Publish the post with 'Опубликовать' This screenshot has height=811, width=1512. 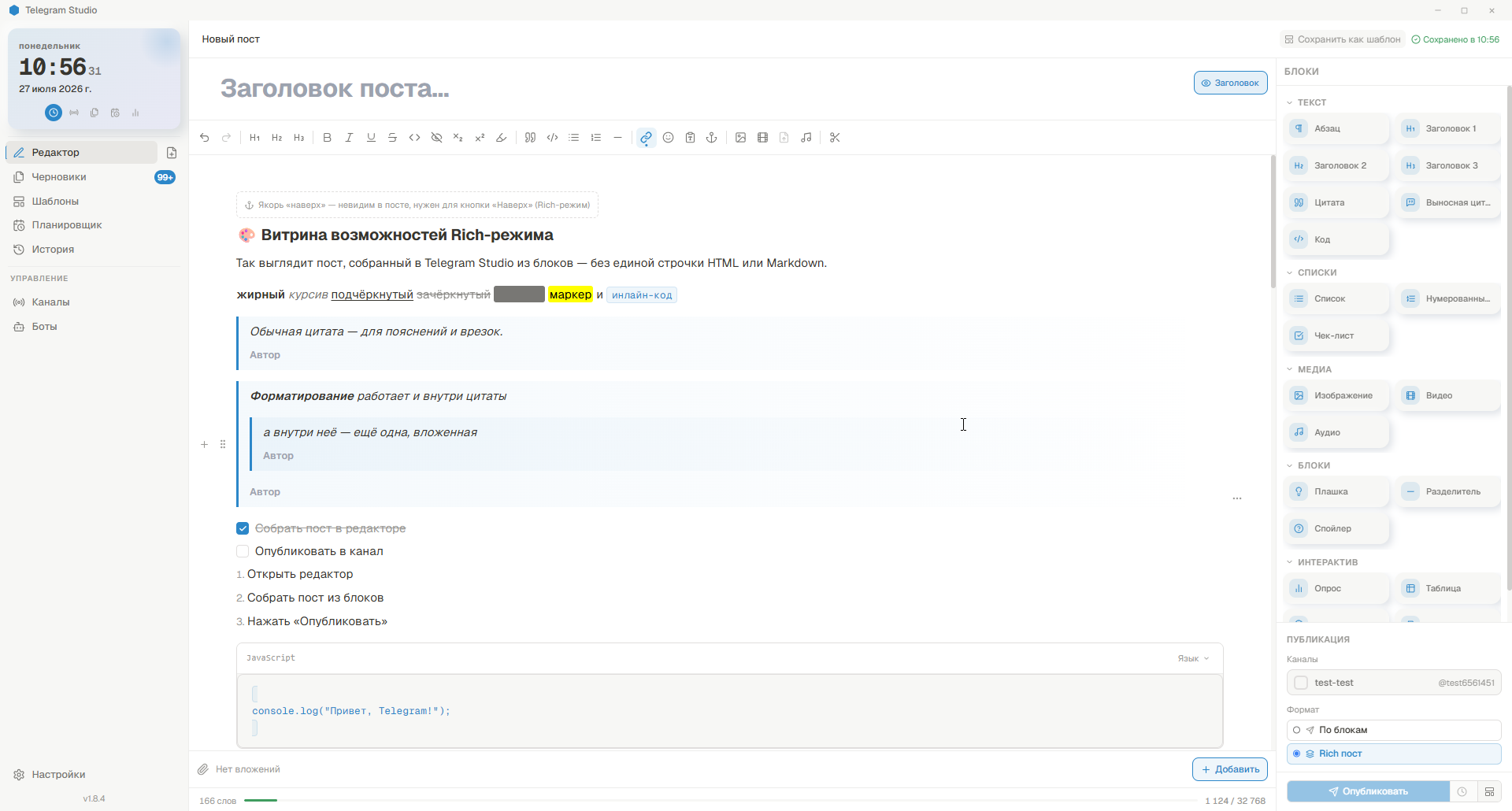(1369, 791)
